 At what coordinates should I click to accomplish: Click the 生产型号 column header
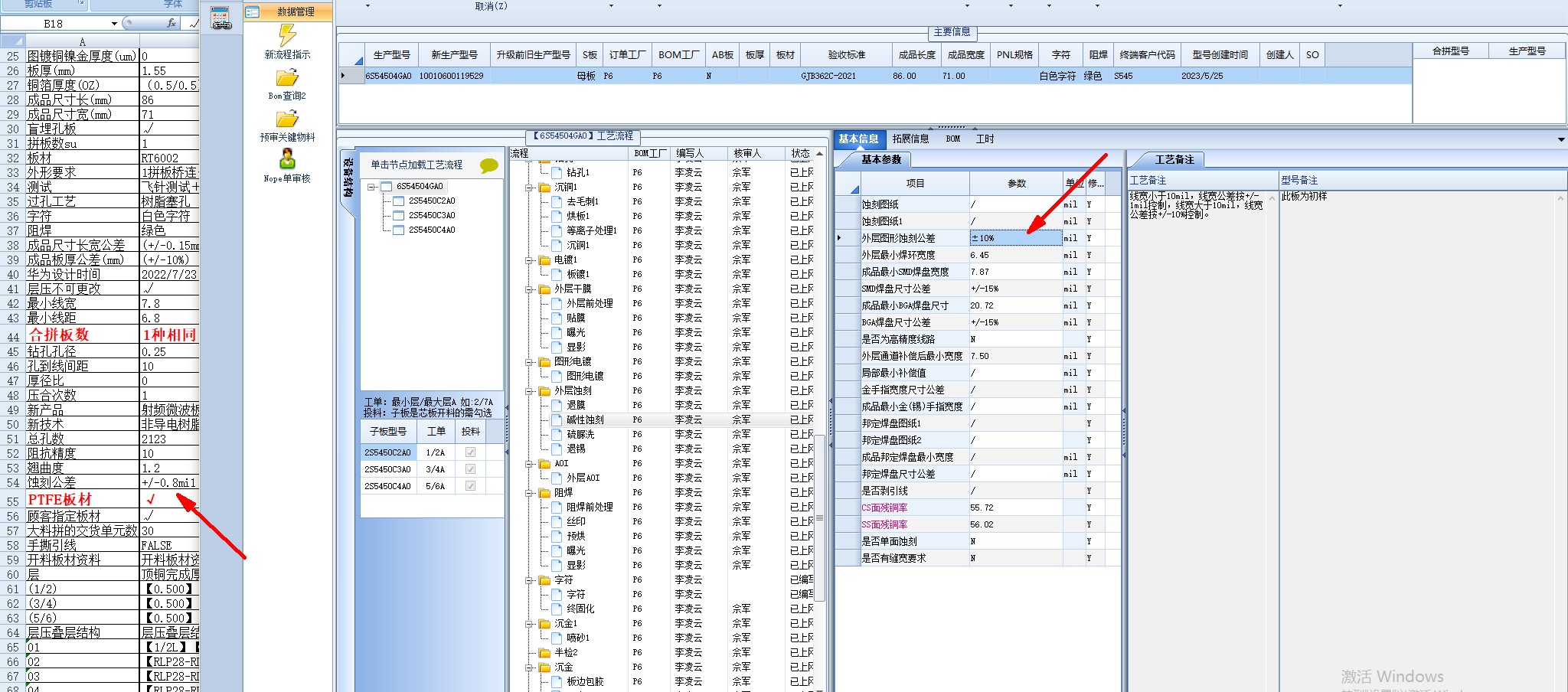pyautogui.click(x=391, y=55)
